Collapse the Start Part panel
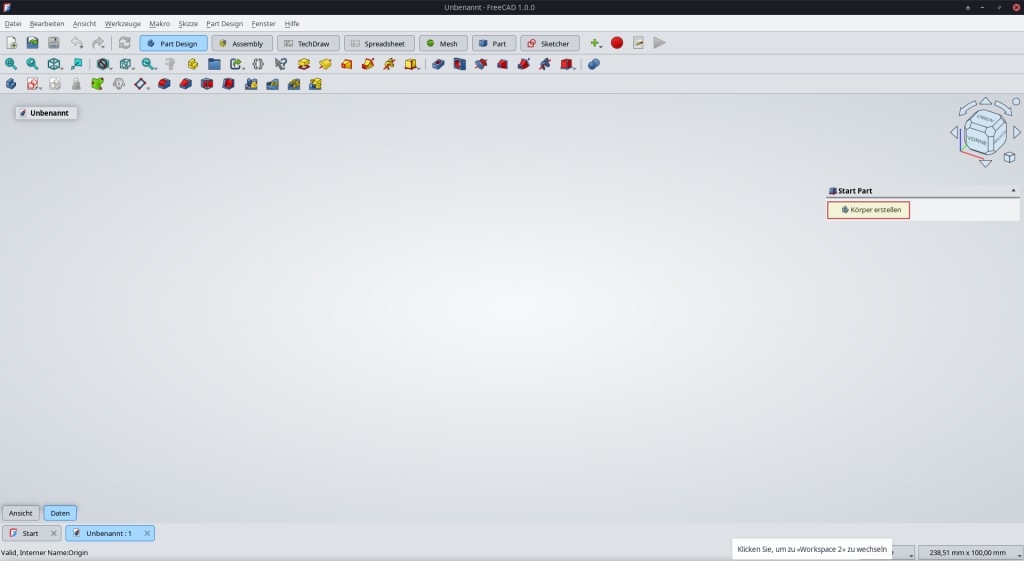 coord(1013,190)
